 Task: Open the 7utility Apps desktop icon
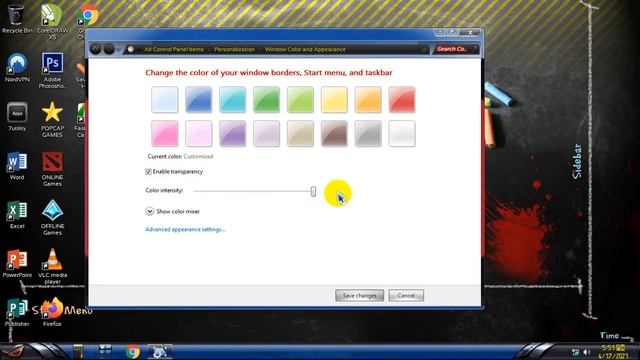click(17, 116)
